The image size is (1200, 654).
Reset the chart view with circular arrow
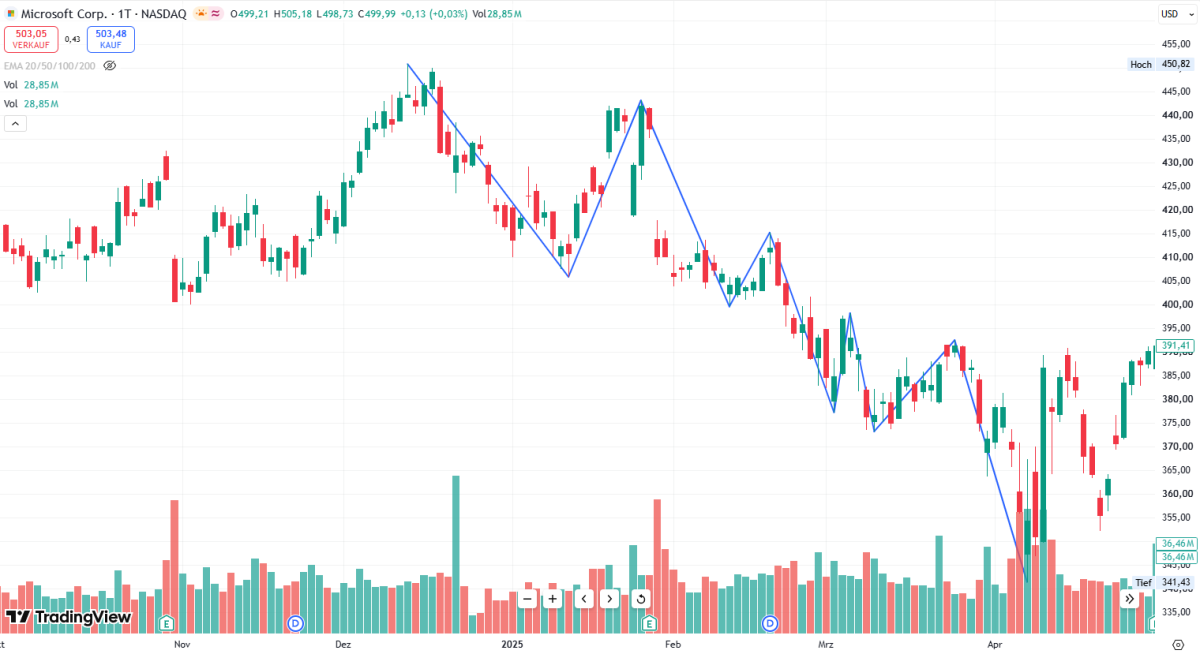point(640,599)
